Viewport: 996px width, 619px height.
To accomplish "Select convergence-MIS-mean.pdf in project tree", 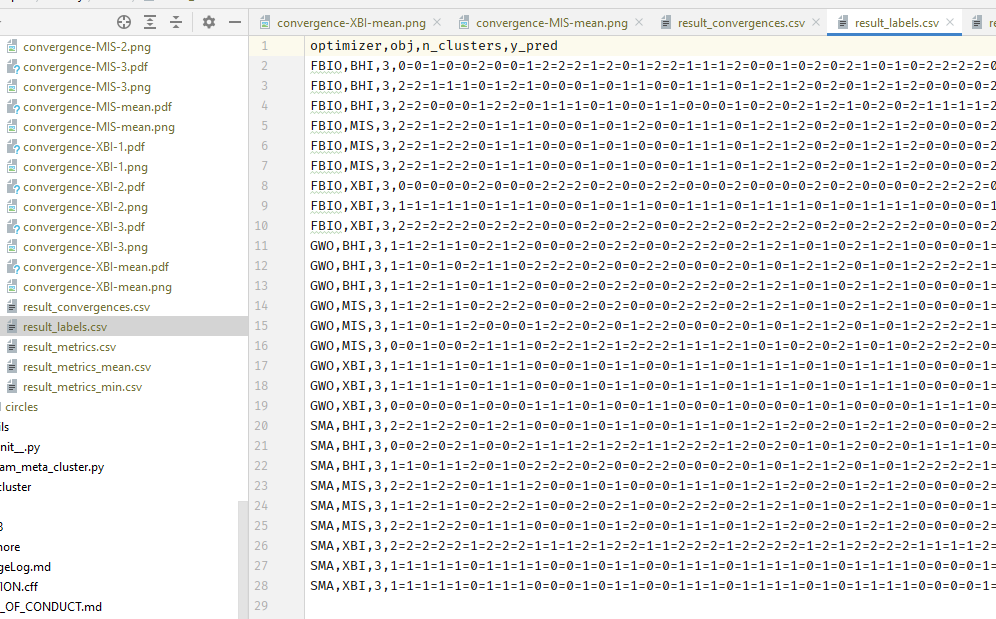I will (x=97, y=107).
